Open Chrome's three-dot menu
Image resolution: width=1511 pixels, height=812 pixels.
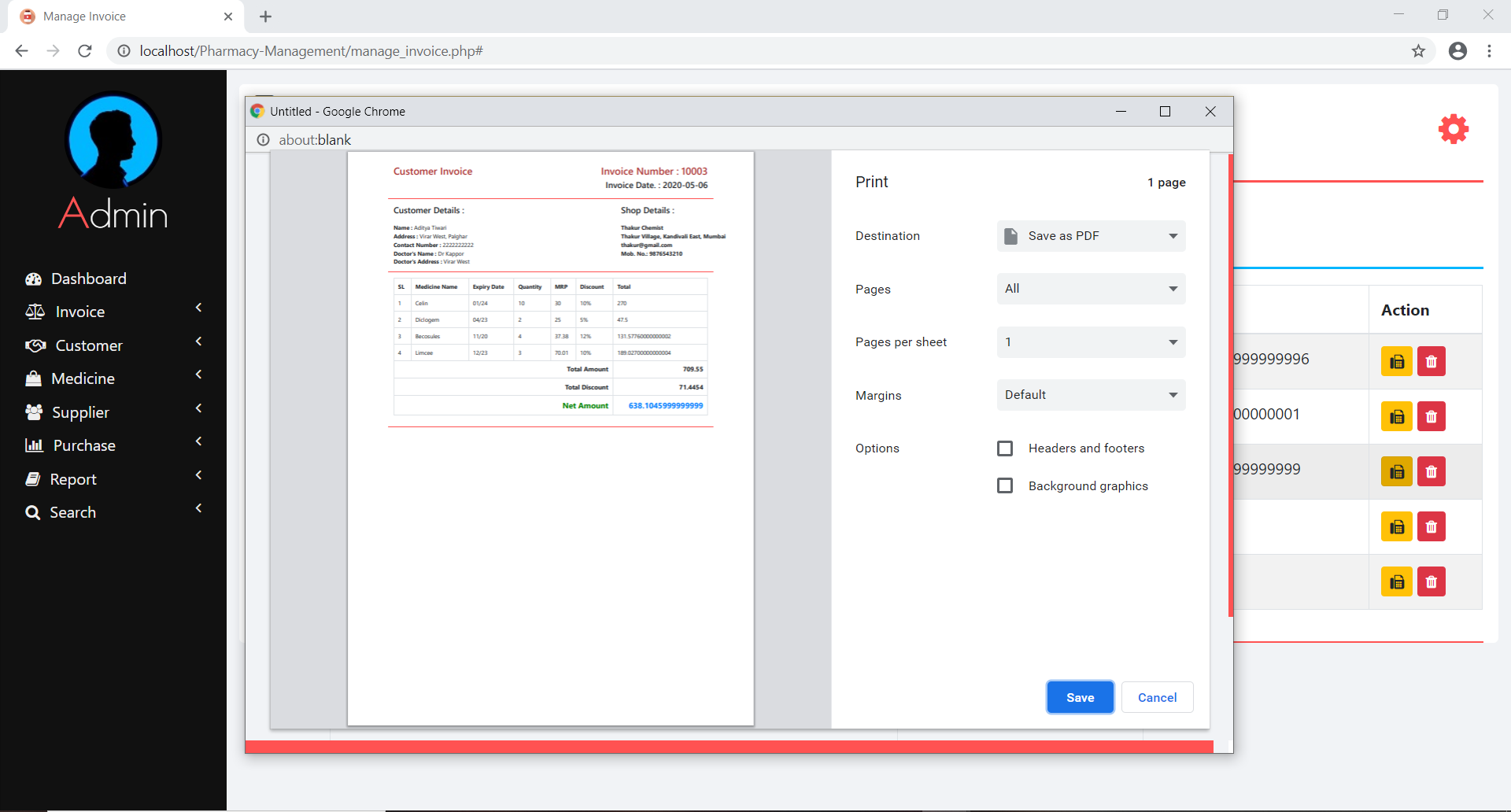click(x=1489, y=51)
